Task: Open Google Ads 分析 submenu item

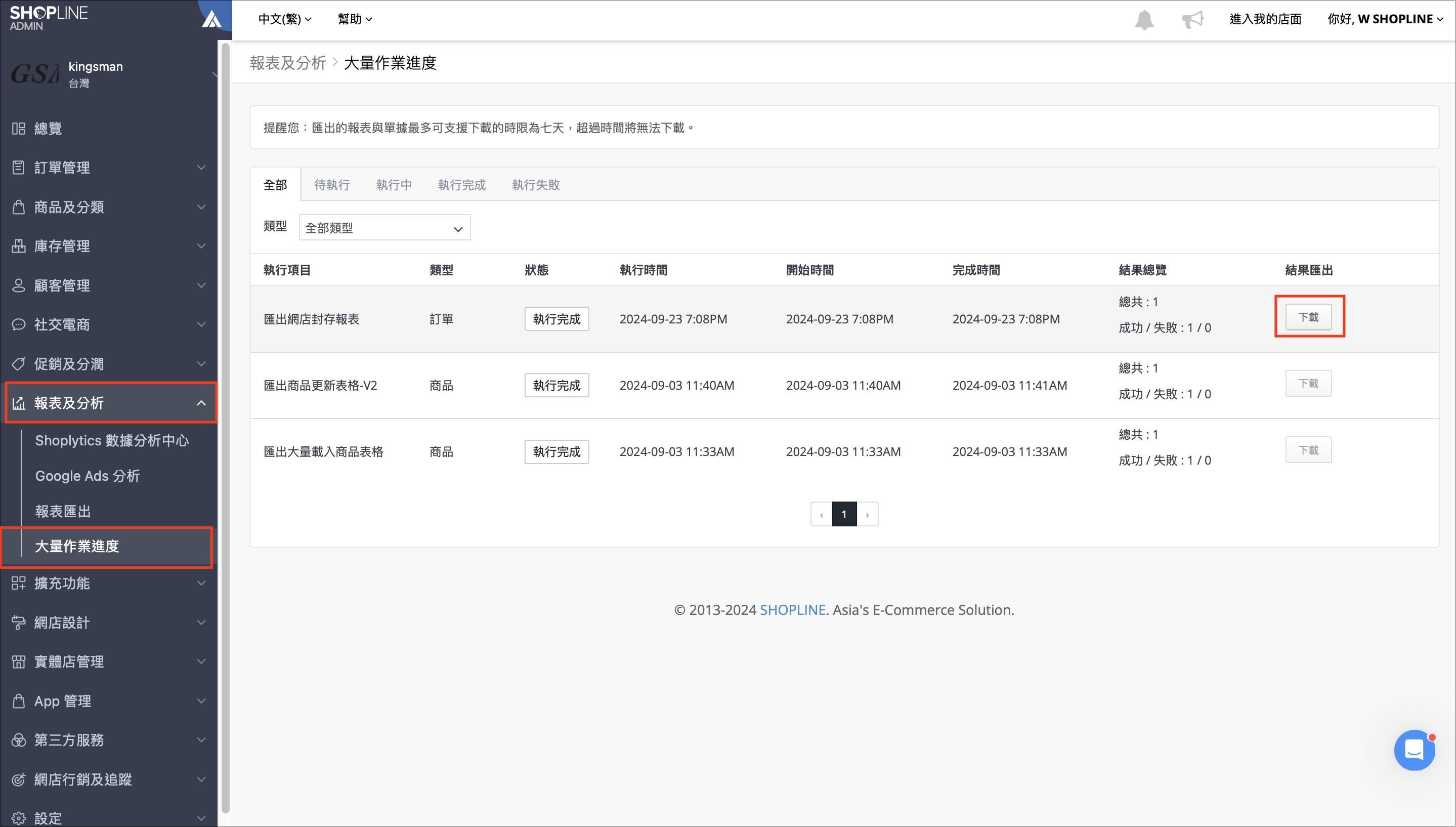Action: [x=88, y=476]
